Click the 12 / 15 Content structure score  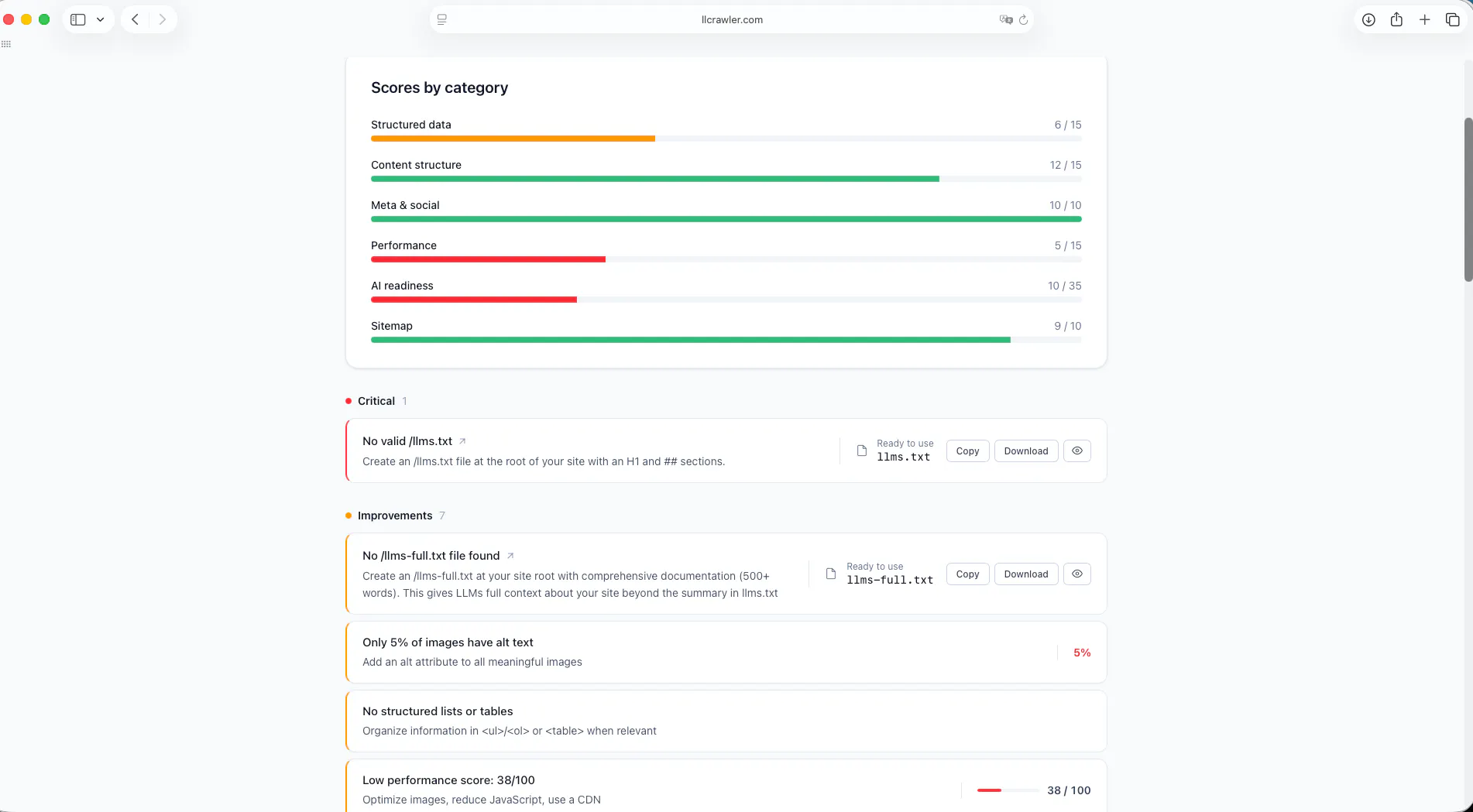pyautogui.click(x=1066, y=165)
